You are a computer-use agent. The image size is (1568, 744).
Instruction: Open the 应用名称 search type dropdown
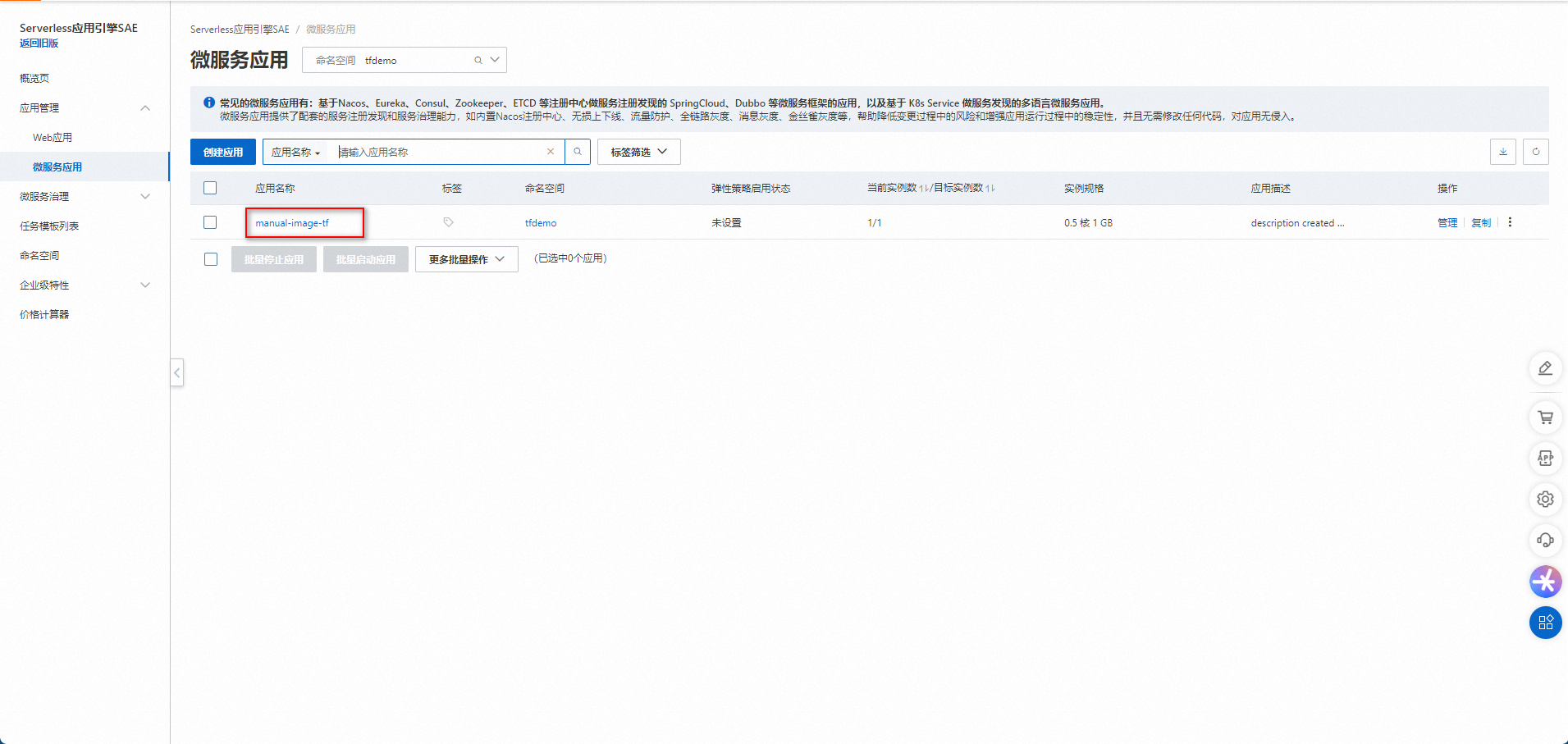pyautogui.click(x=295, y=152)
